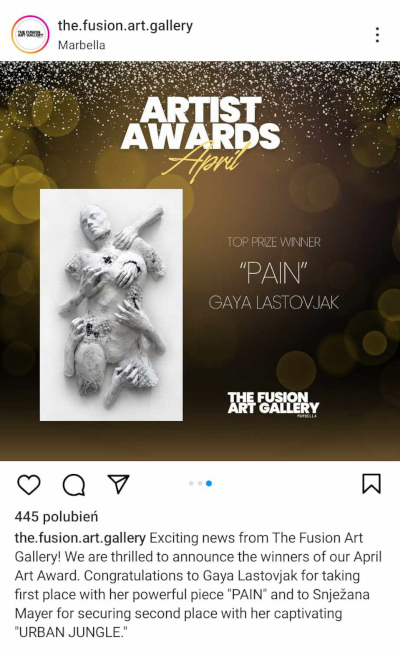The image size is (400, 650).
Task: Tap the caption text mentioning URBAN JUNGLE
Action: pos(71,632)
